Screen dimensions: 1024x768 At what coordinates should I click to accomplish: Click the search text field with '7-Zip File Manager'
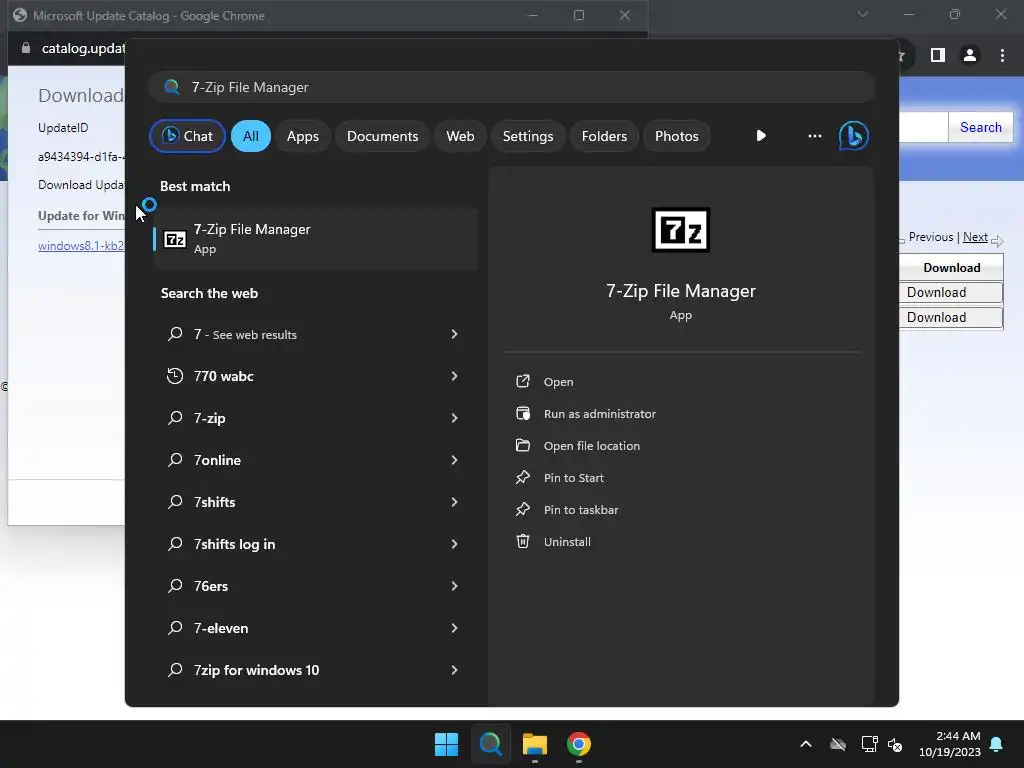(x=511, y=87)
